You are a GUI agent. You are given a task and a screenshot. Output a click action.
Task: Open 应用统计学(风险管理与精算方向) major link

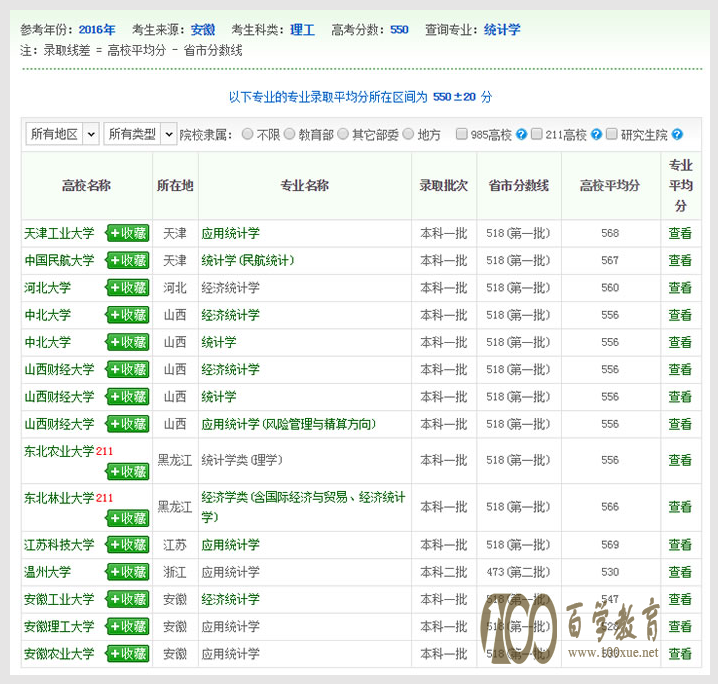pyautogui.click(x=288, y=424)
